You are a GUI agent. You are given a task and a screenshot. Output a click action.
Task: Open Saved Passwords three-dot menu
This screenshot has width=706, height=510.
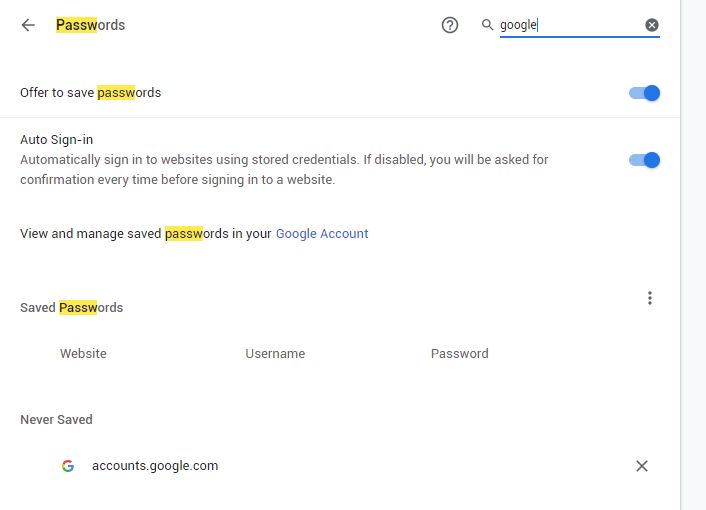[x=650, y=298]
